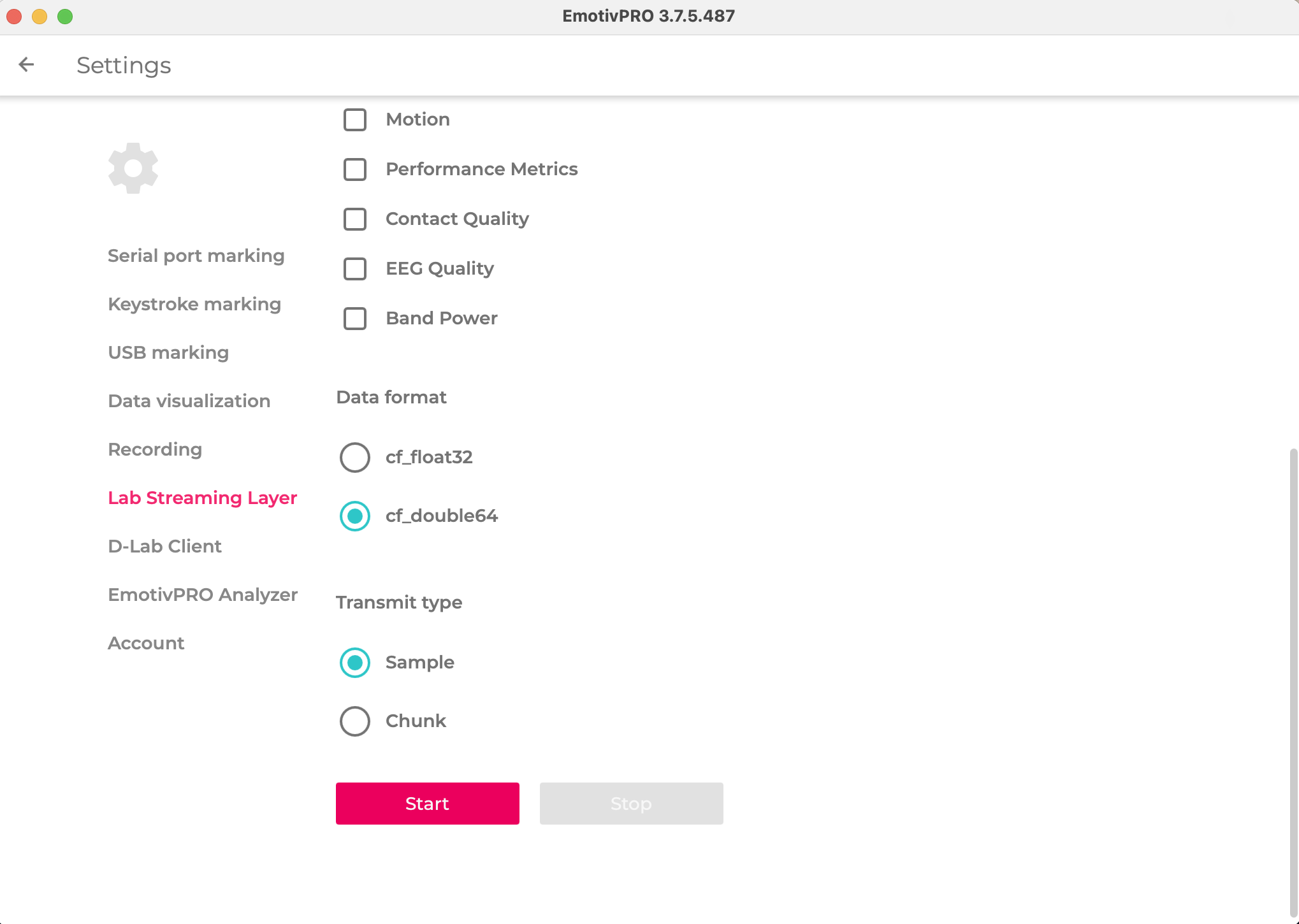
Task: Check the EEG Quality option
Action: pos(354,269)
